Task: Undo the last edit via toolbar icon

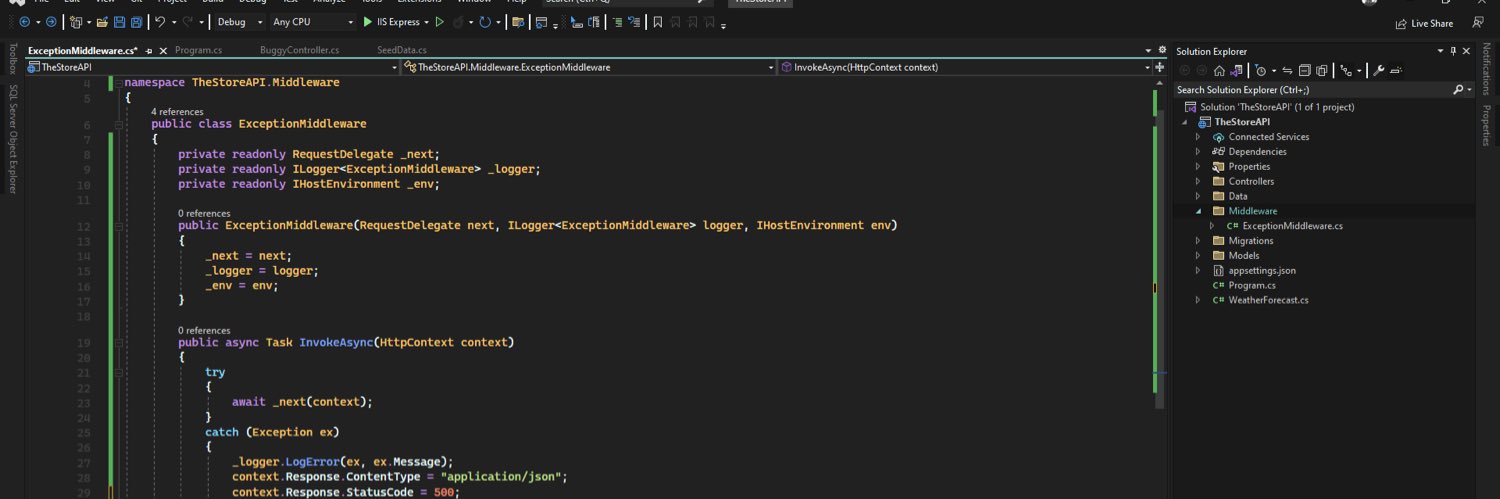Action: pos(160,22)
